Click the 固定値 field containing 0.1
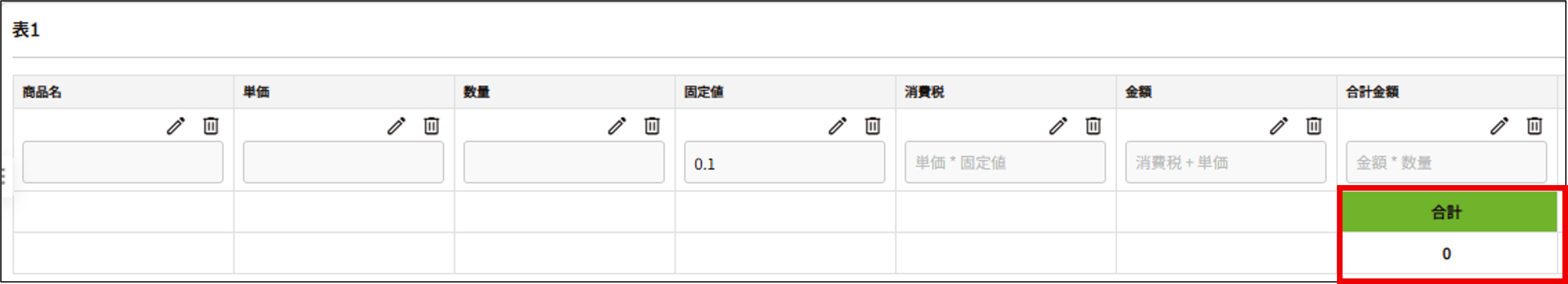 (784, 162)
